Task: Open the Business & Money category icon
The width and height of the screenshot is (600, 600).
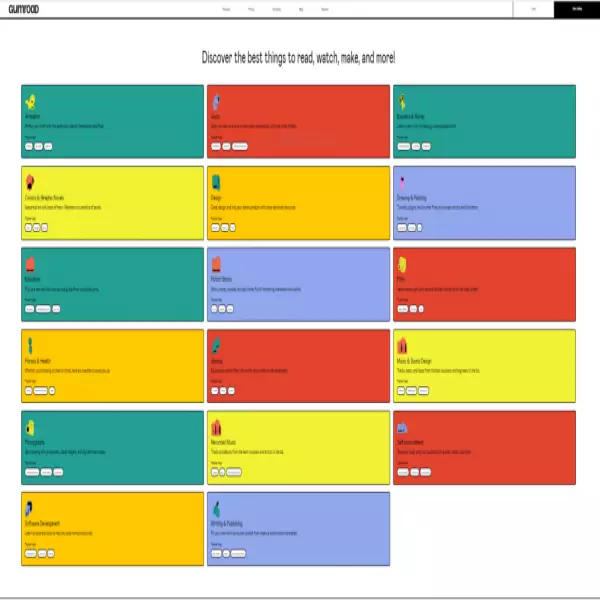Action: (402, 101)
